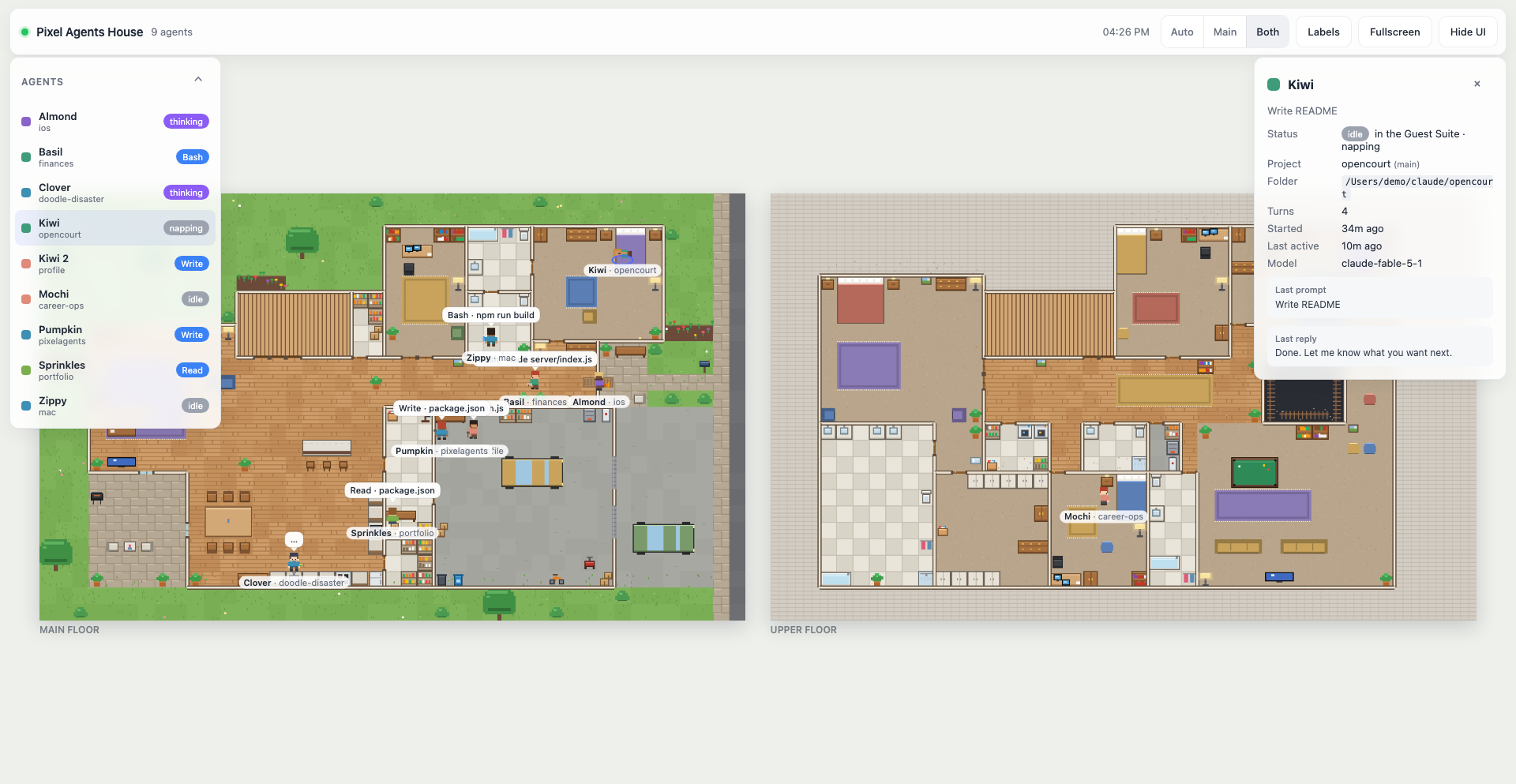Image resolution: width=1516 pixels, height=784 pixels.
Task: Click the green car in the garage
Action: click(663, 538)
